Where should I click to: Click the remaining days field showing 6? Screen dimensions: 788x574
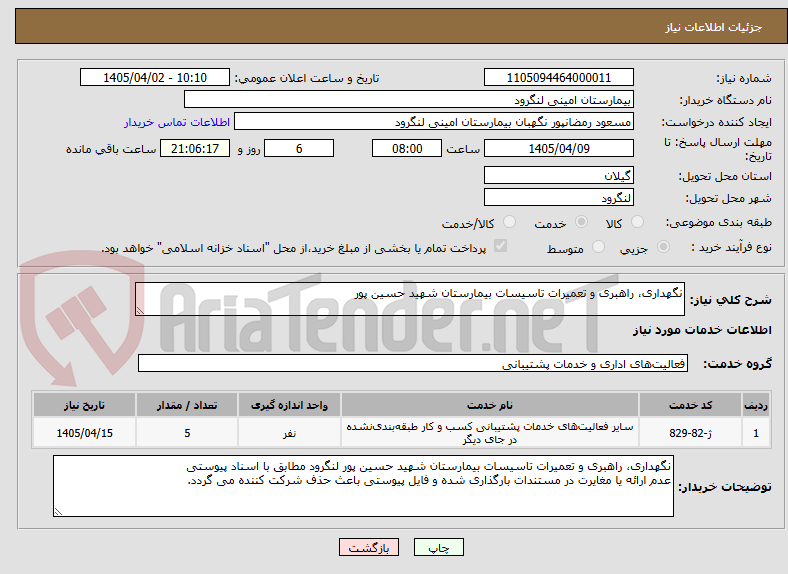click(x=299, y=148)
